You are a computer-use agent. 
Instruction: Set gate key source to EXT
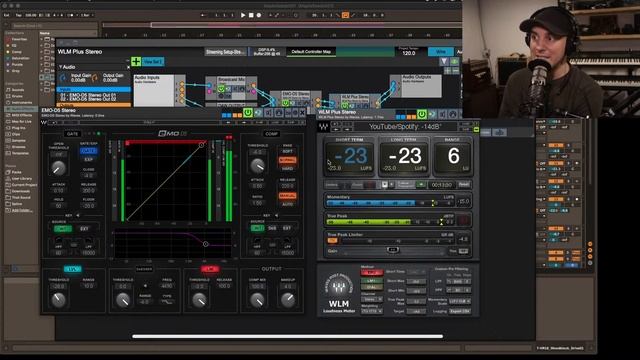(x=84, y=229)
